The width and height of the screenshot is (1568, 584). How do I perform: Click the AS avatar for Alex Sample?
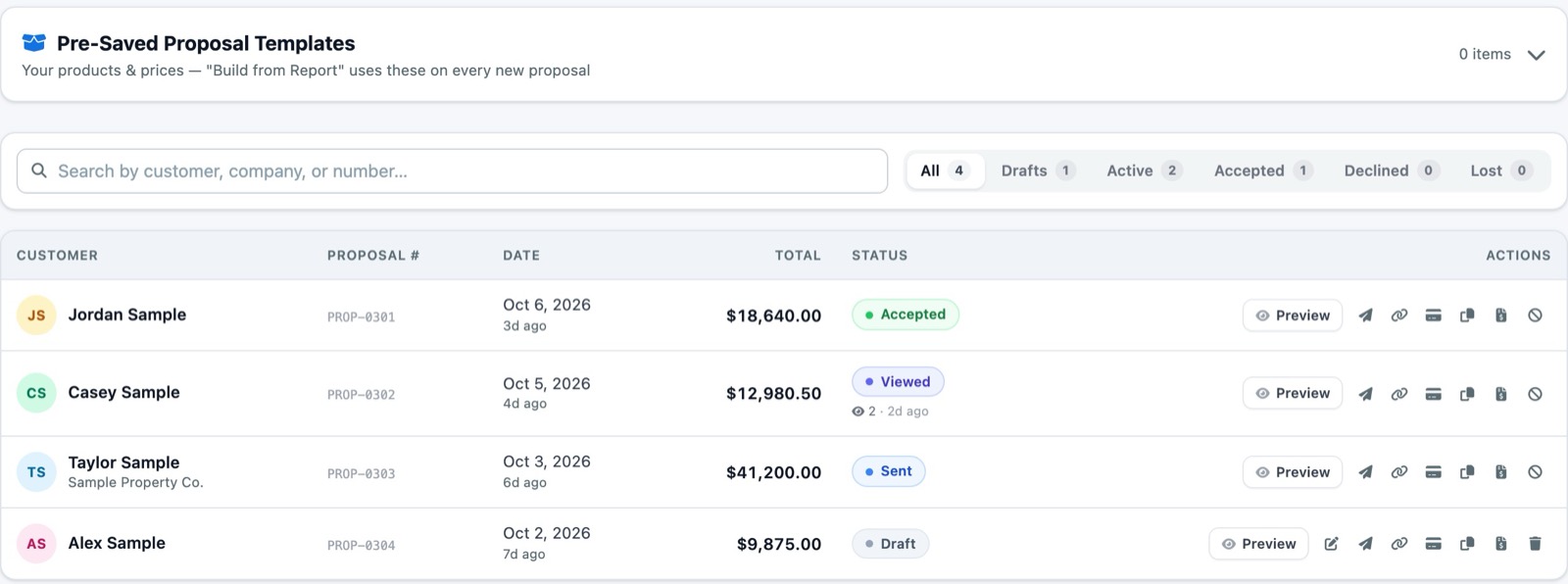(x=36, y=544)
